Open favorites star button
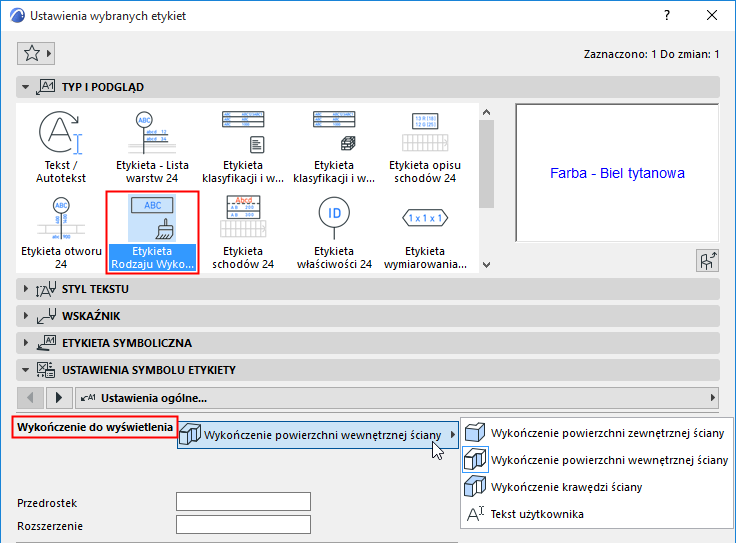736x543 pixels. (36, 54)
